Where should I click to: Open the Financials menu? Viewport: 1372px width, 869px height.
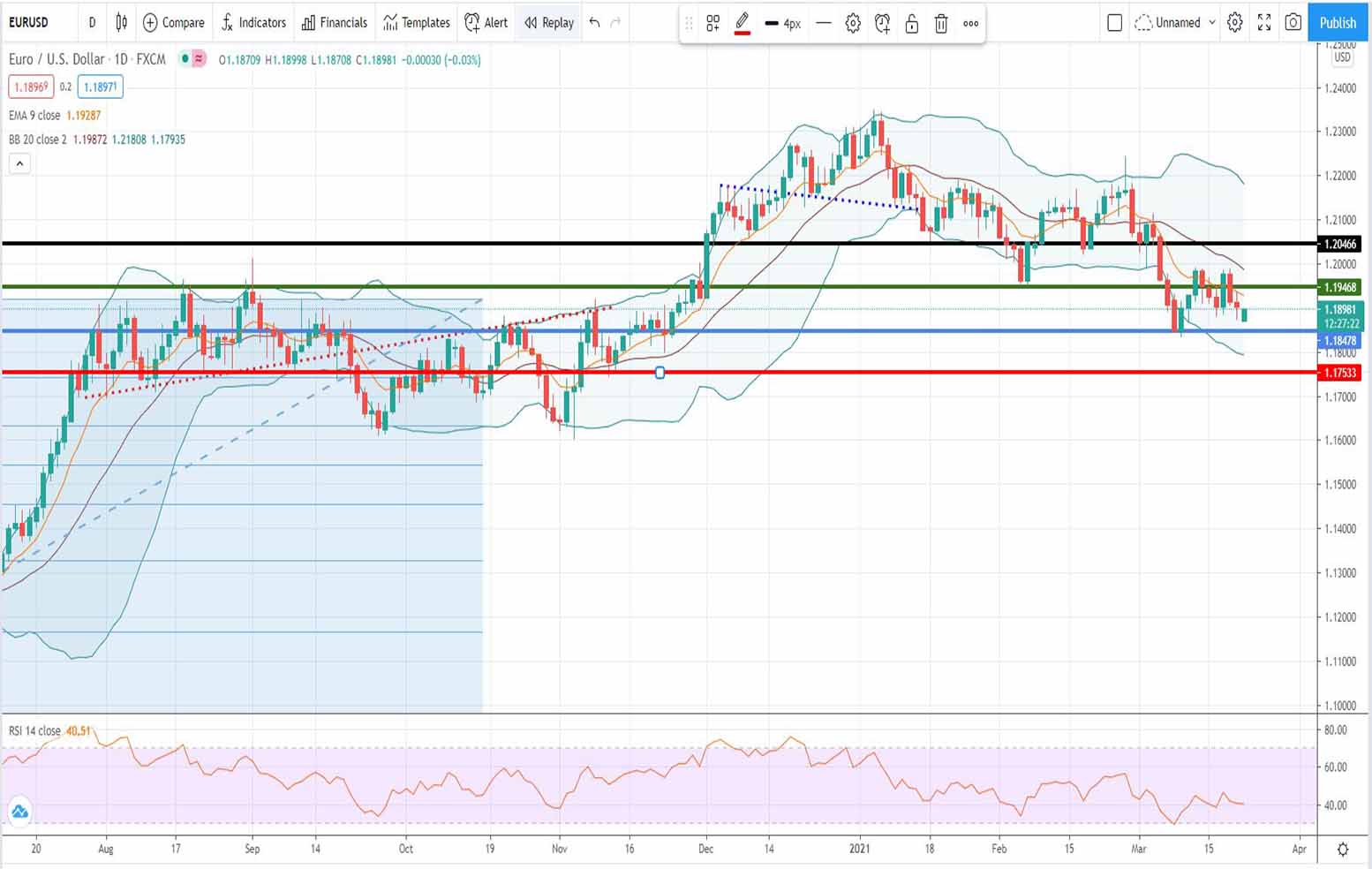point(335,23)
